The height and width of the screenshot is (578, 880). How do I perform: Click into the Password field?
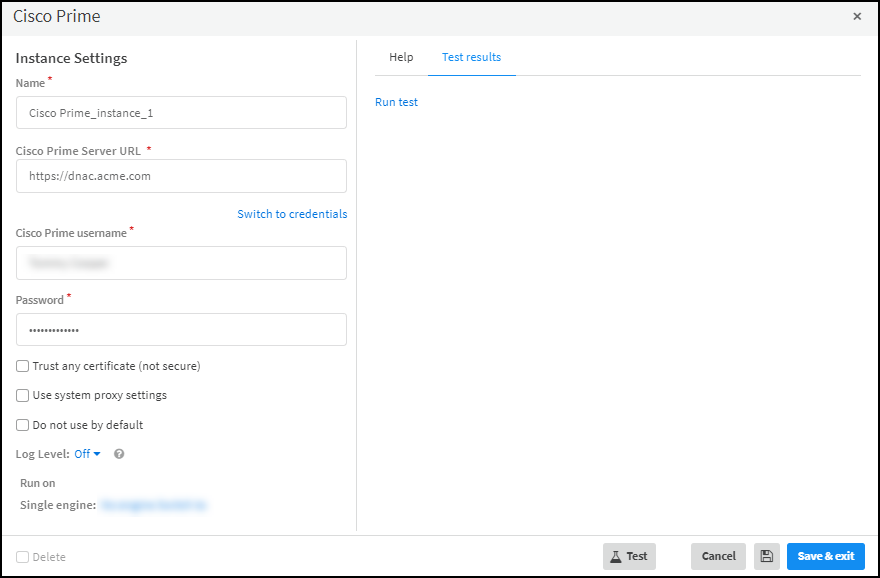pos(181,330)
